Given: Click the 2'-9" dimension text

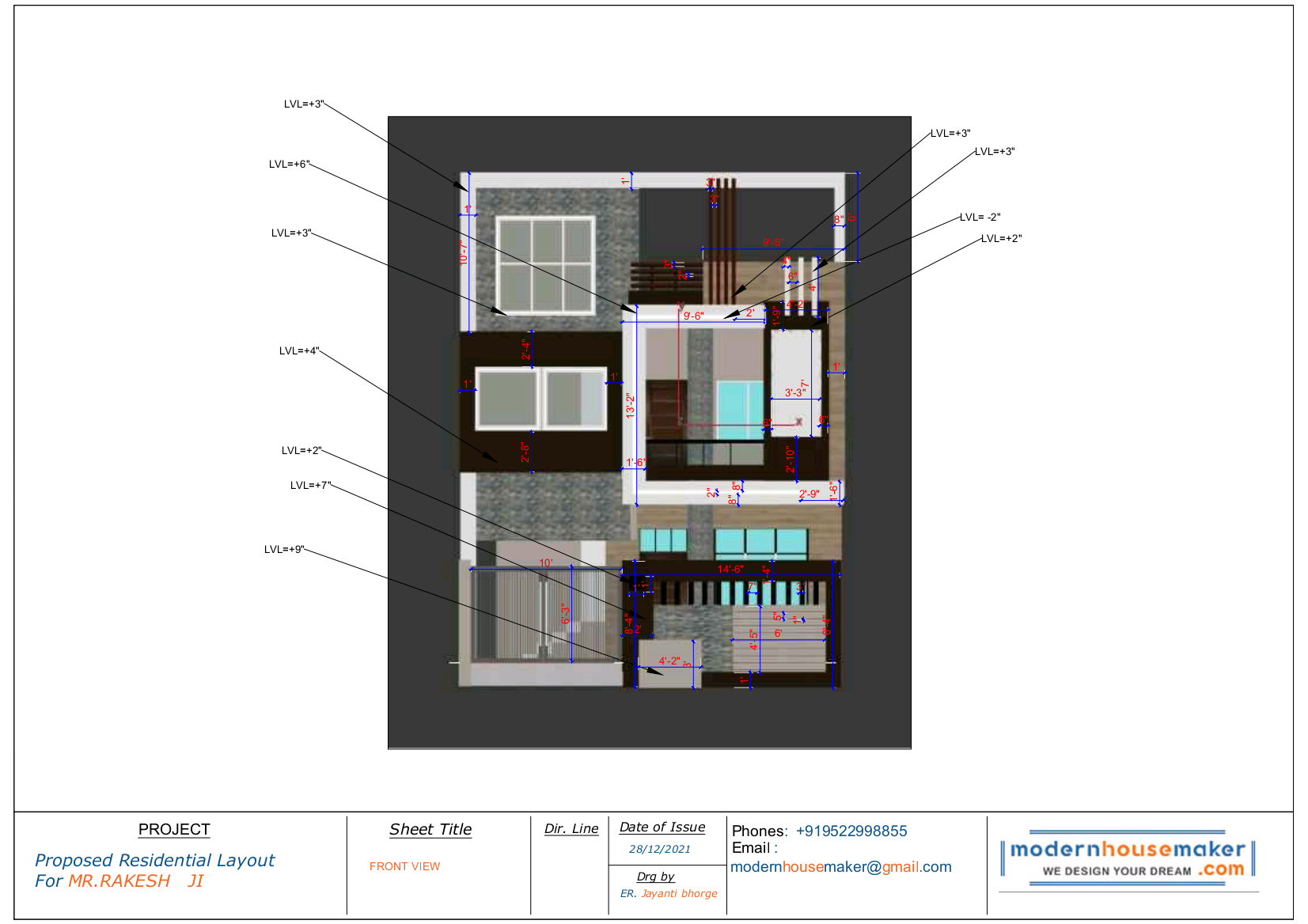Looking at the screenshot, I should pyautogui.click(x=809, y=494).
